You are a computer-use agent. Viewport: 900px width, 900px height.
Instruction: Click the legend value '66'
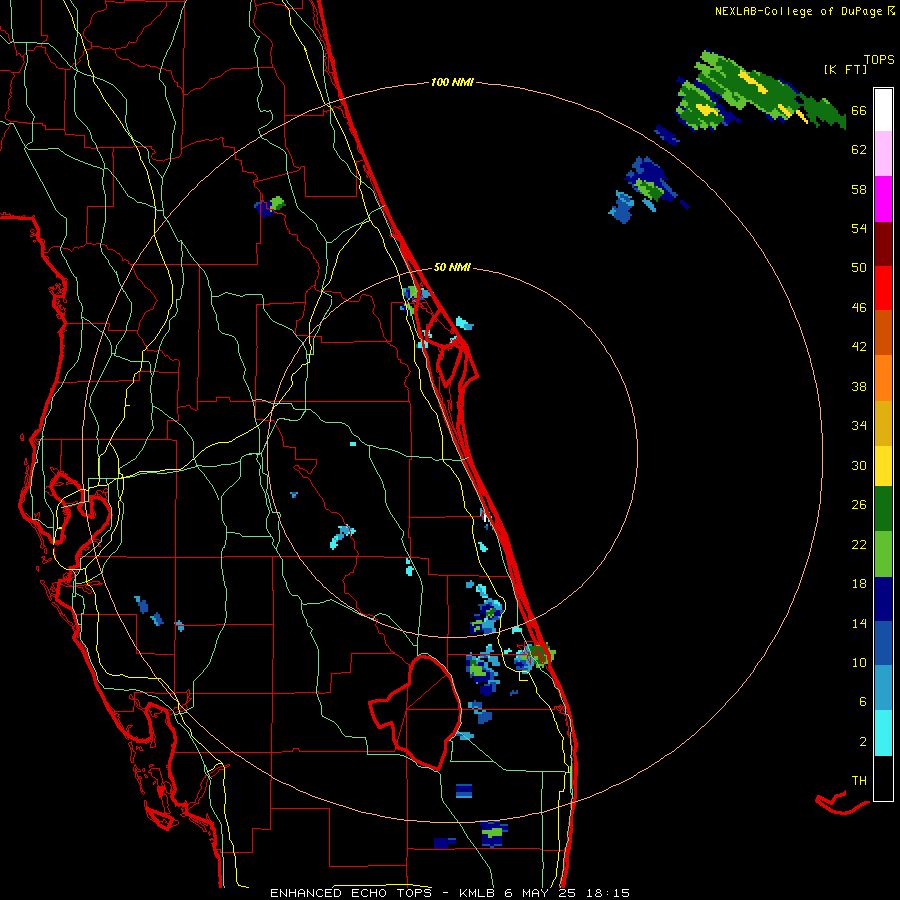coord(859,111)
